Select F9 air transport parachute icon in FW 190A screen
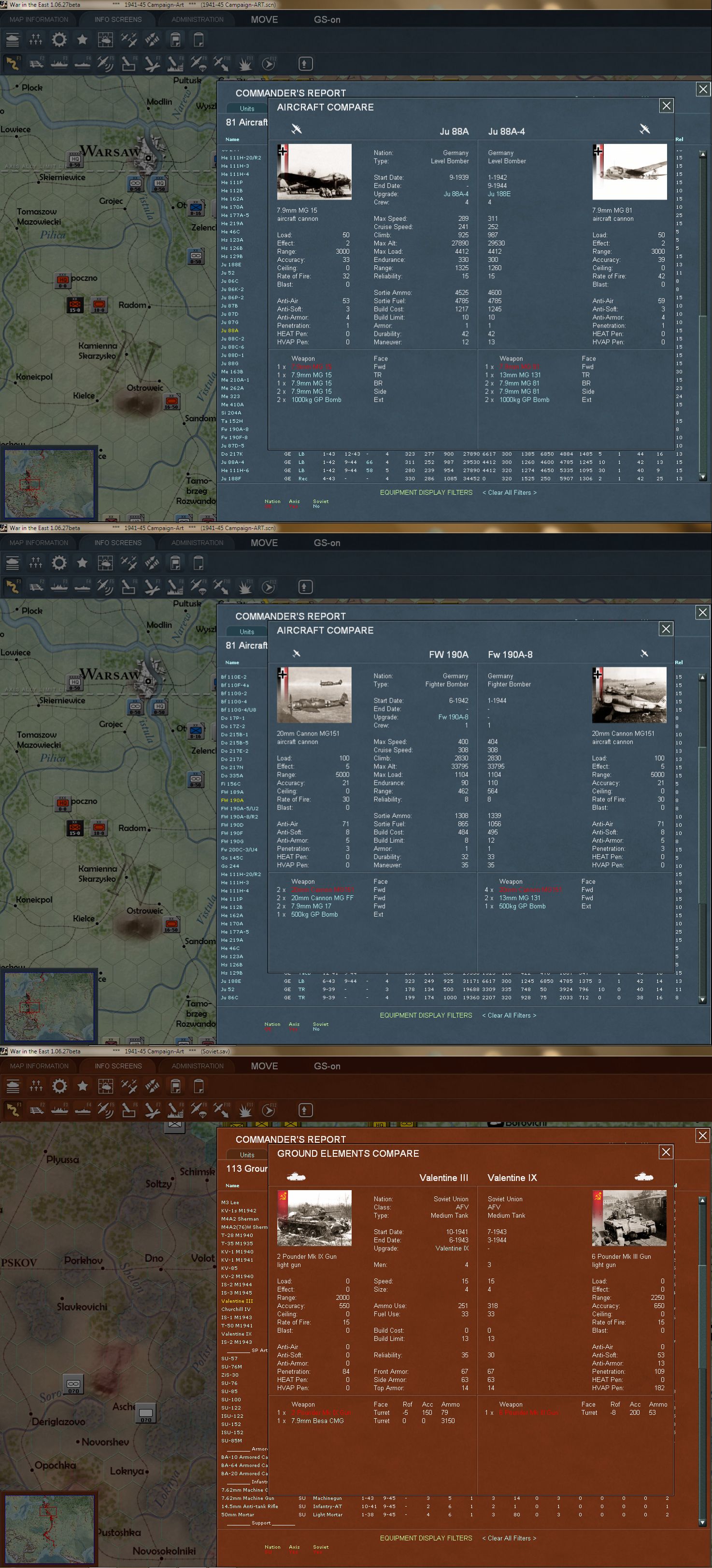Screen dimensions: 712x1568 (x=199, y=586)
